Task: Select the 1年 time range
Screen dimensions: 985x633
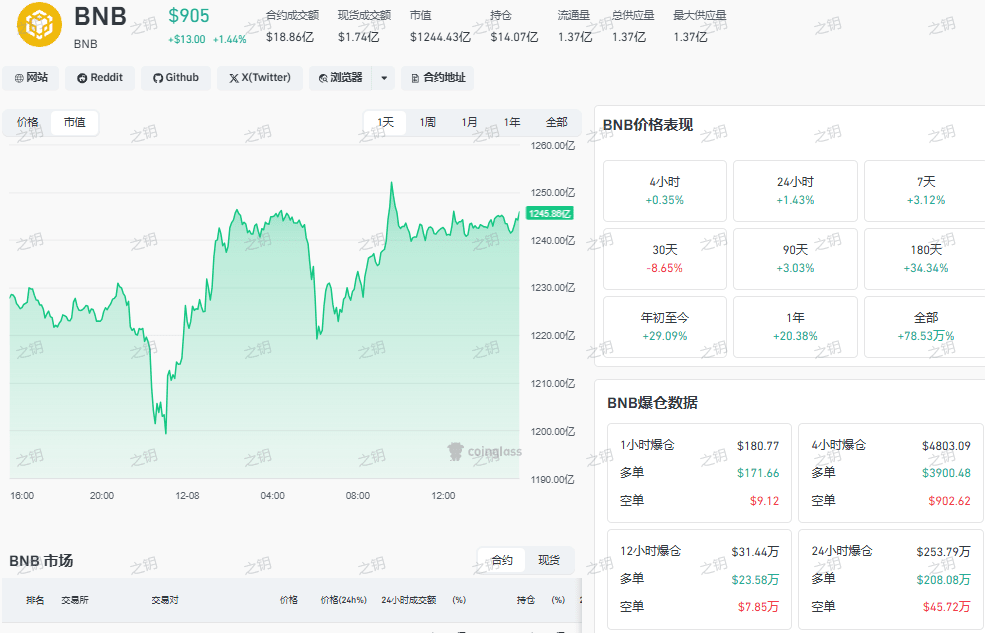Action: click(512, 122)
